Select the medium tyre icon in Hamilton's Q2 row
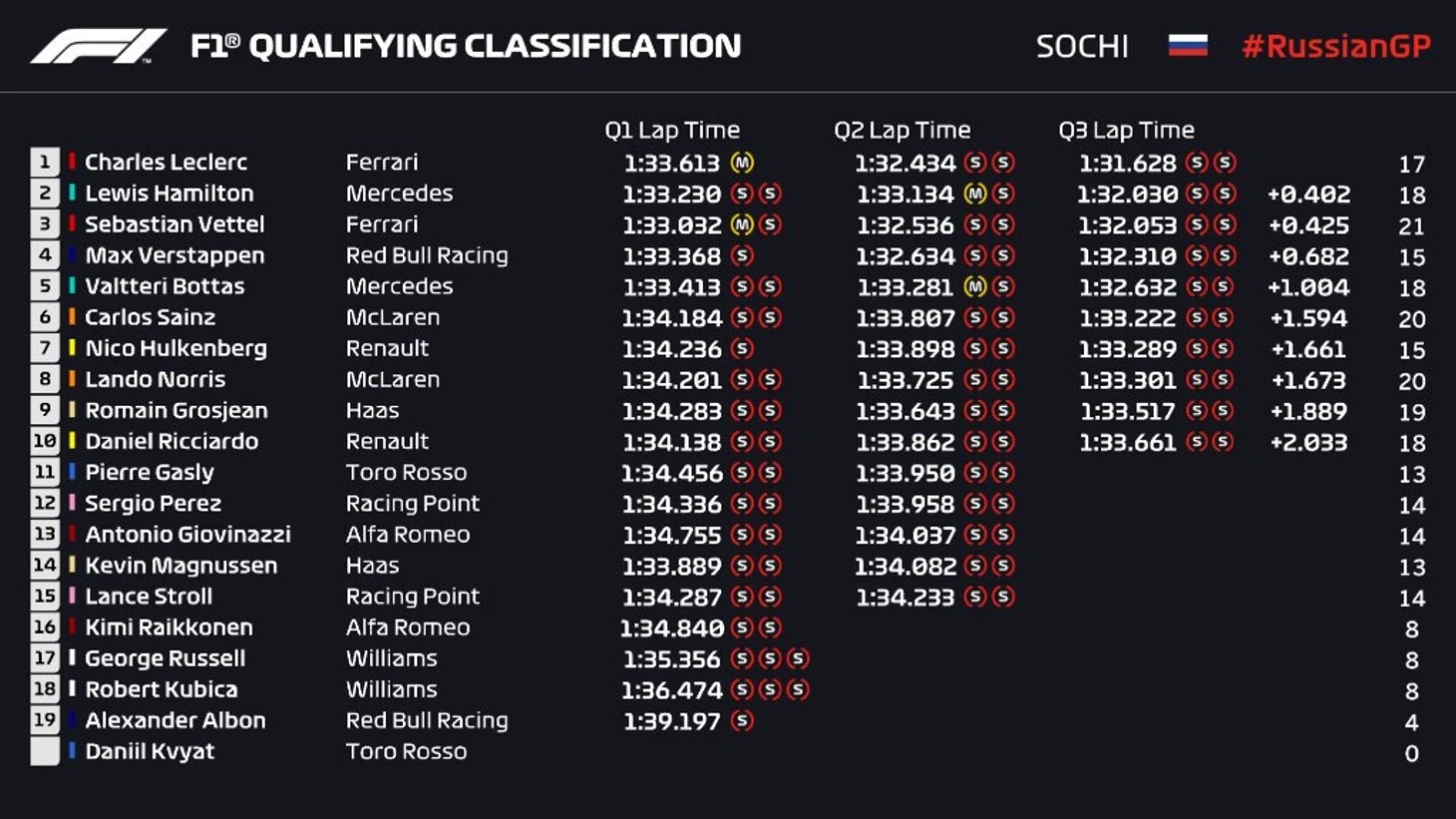Image resolution: width=1456 pixels, height=819 pixels. (975, 194)
